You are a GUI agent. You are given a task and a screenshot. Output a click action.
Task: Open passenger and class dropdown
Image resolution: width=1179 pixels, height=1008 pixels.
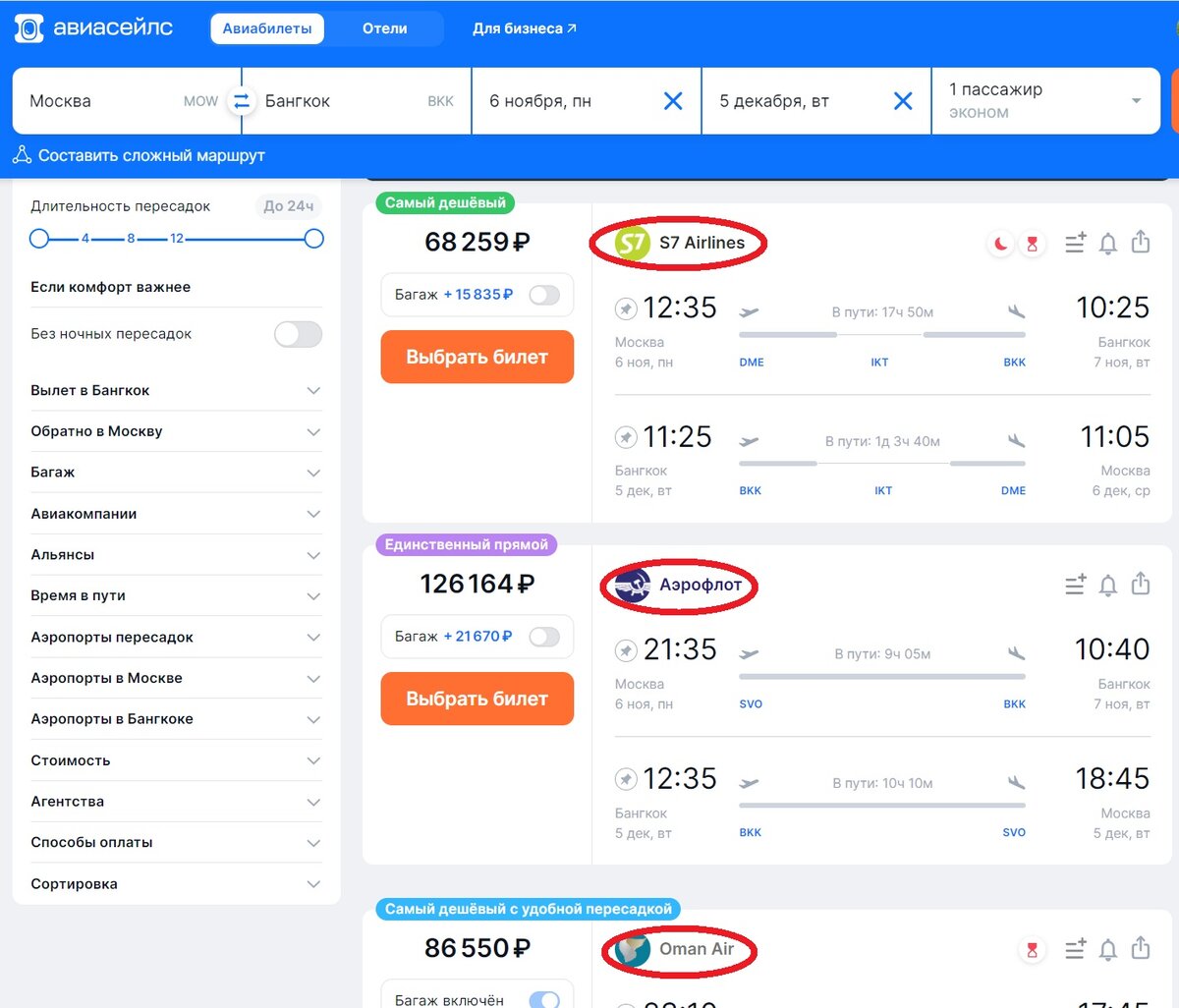pos(1045,101)
